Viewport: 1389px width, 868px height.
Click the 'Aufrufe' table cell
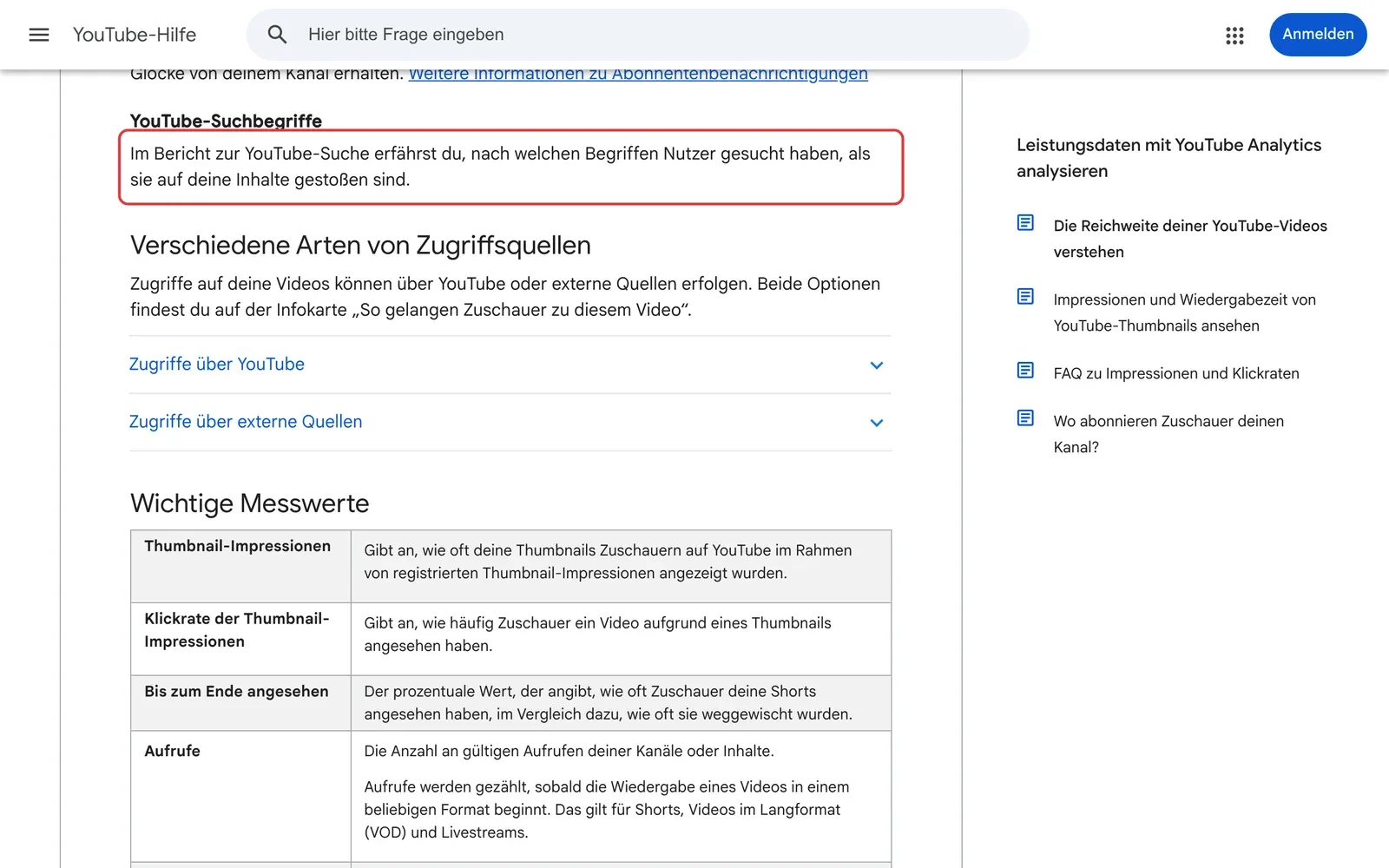pos(240,796)
